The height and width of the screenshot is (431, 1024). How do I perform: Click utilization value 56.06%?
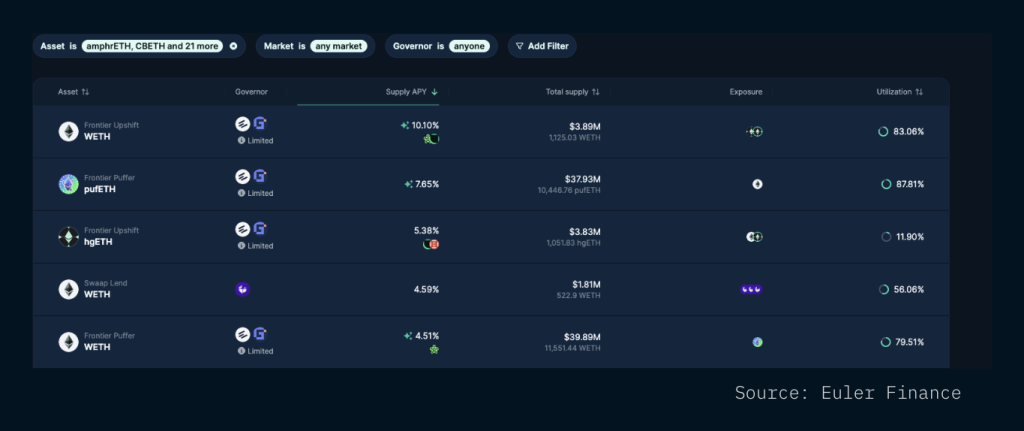[910, 289]
